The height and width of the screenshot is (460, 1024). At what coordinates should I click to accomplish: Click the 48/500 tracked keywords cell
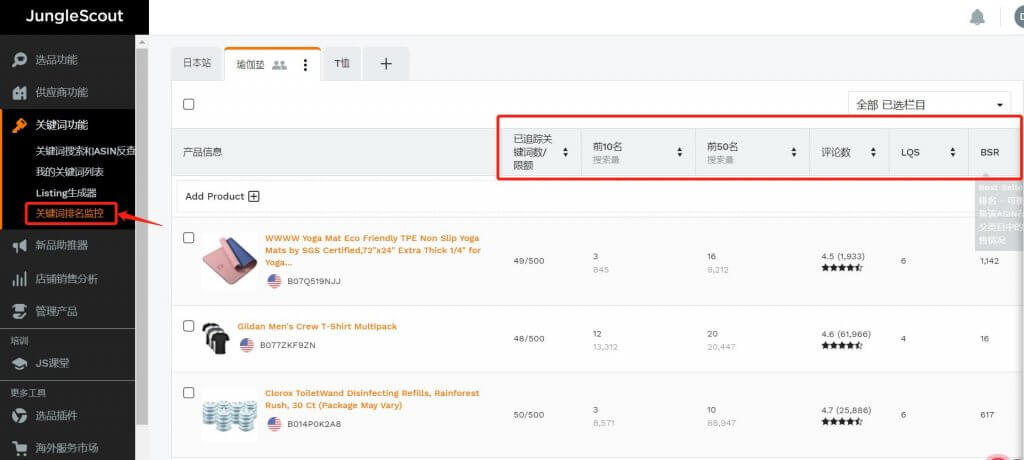(x=528, y=338)
